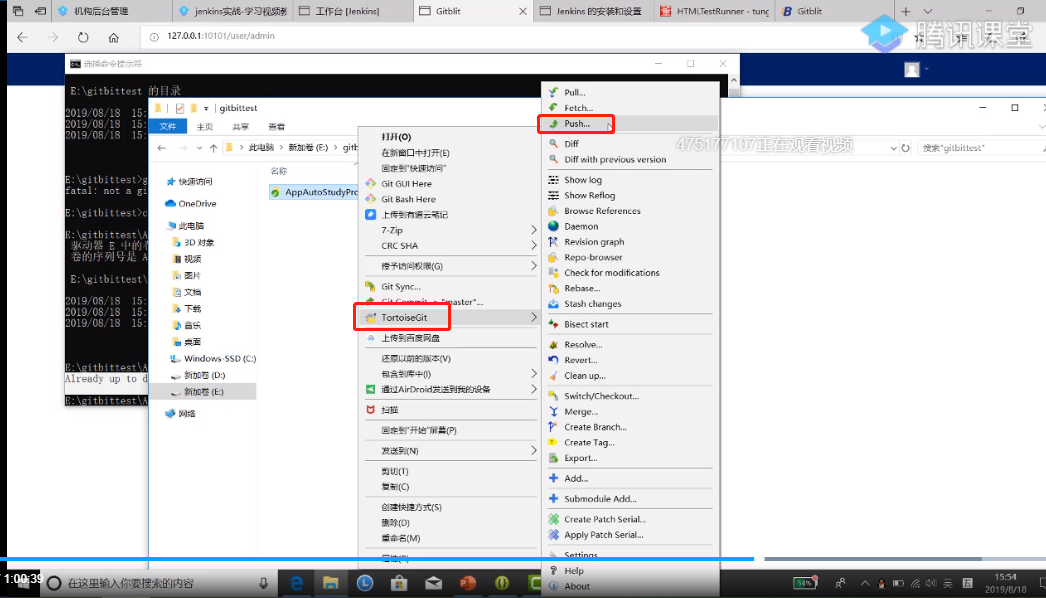This screenshot has width=1046, height=598.
Task: Click the Windows taskbar search field
Action: [x=158, y=583]
